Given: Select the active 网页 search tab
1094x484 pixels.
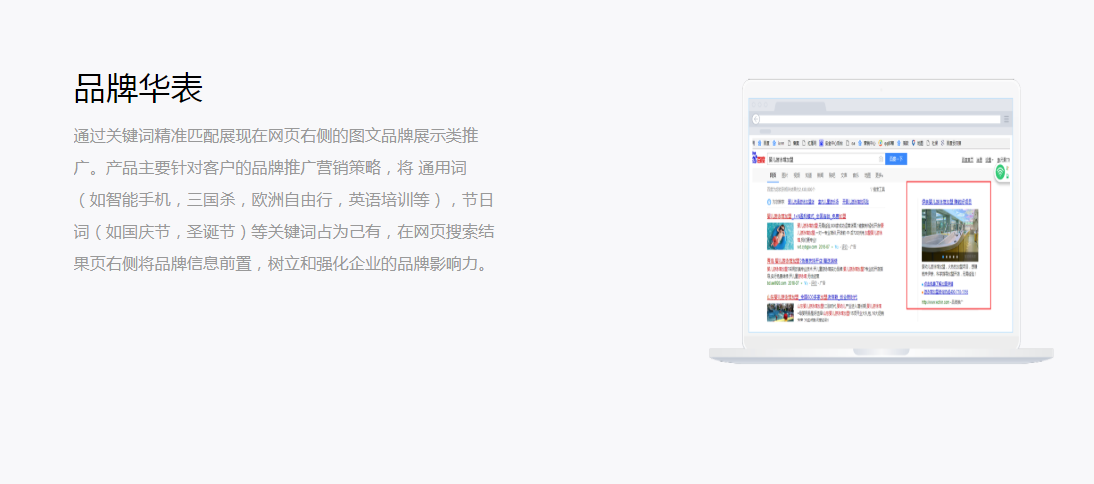Looking at the screenshot, I should click(x=771, y=175).
